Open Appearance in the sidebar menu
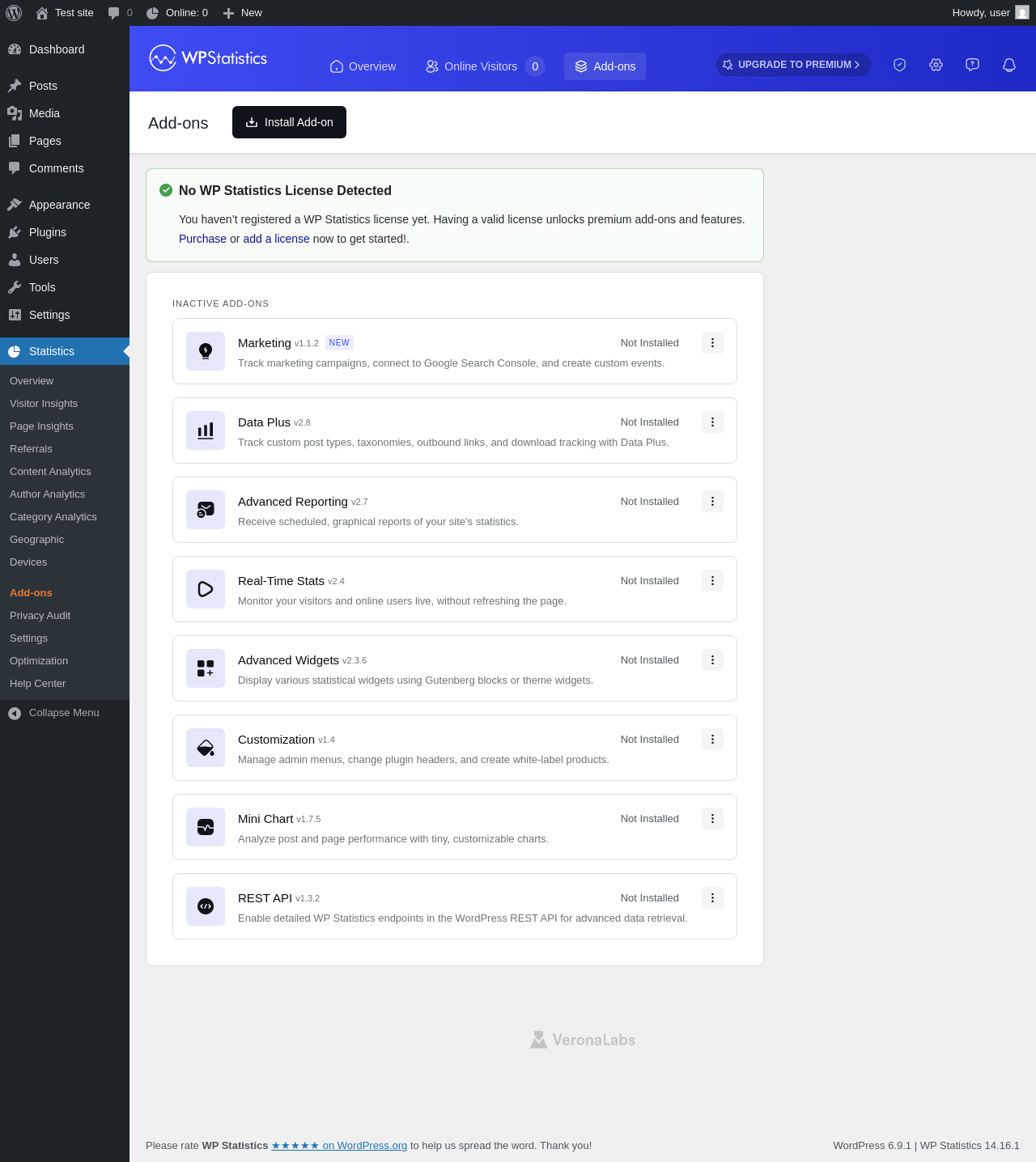This screenshot has height=1162, width=1036. (x=65, y=205)
